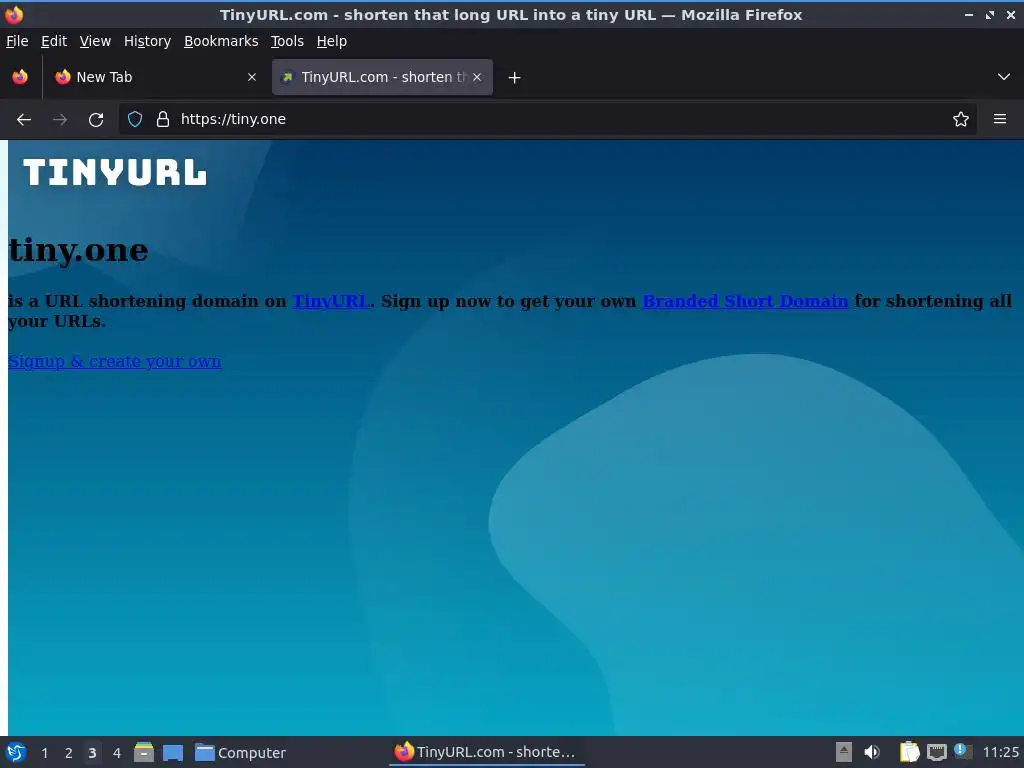Switch to workspace 4
Viewport: 1024px width, 768px height.
(117, 753)
